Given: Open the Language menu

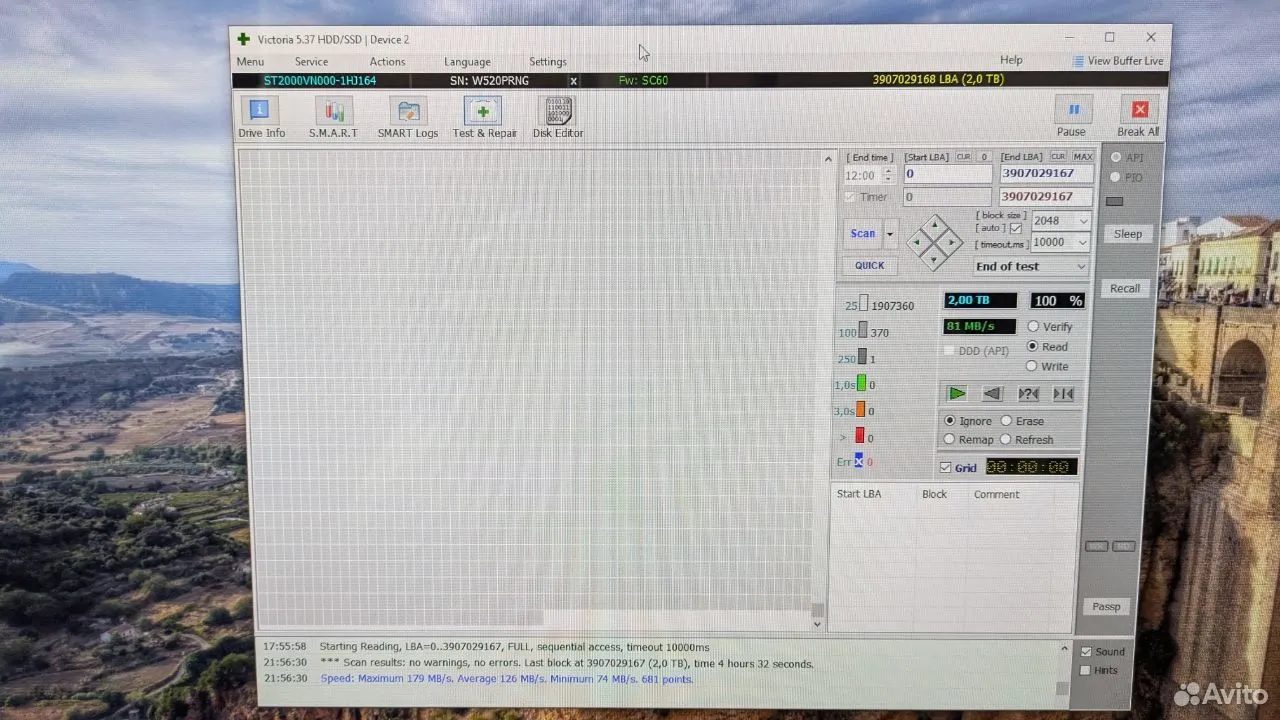Looking at the screenshot, I should [467, 61].
